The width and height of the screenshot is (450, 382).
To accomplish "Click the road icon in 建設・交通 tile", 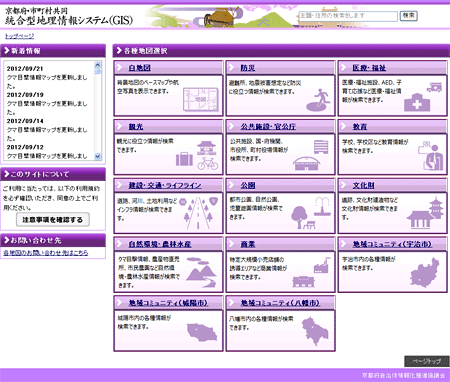I will pyautogui.click(x=197, y=213).
